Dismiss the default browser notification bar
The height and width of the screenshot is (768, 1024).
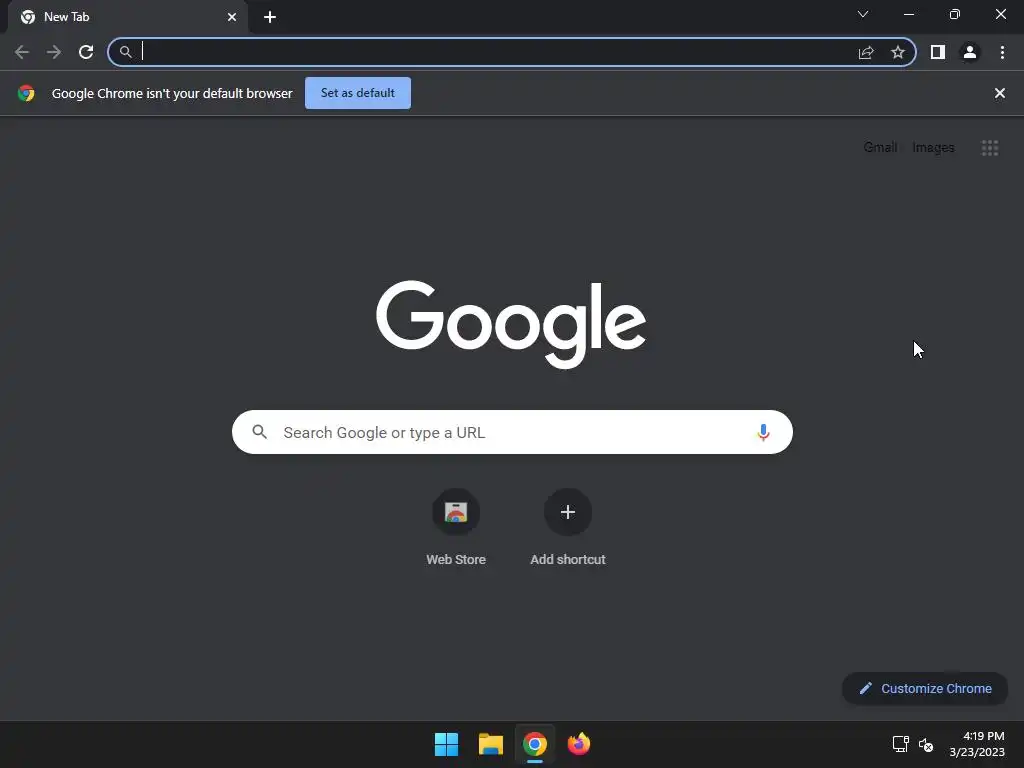[x=1000, y=93]
